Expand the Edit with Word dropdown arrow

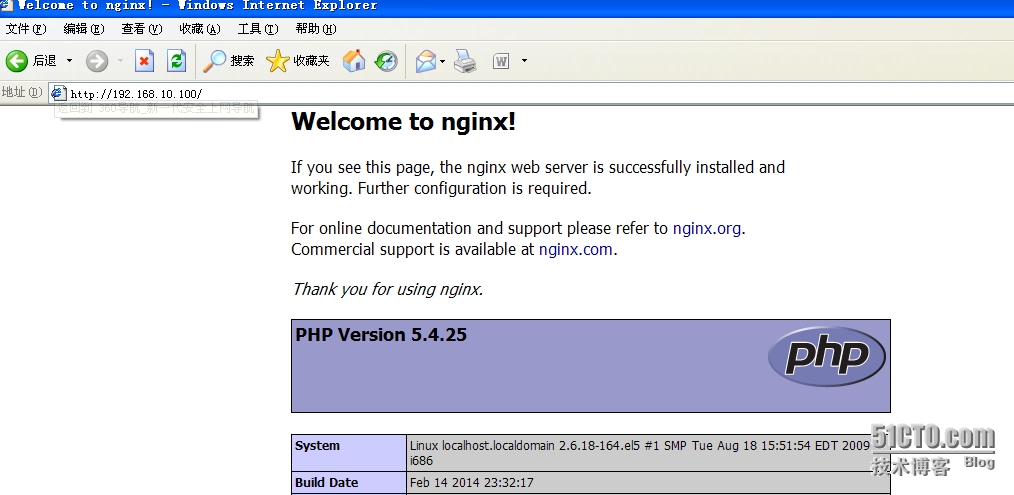[x=524, y=61]
